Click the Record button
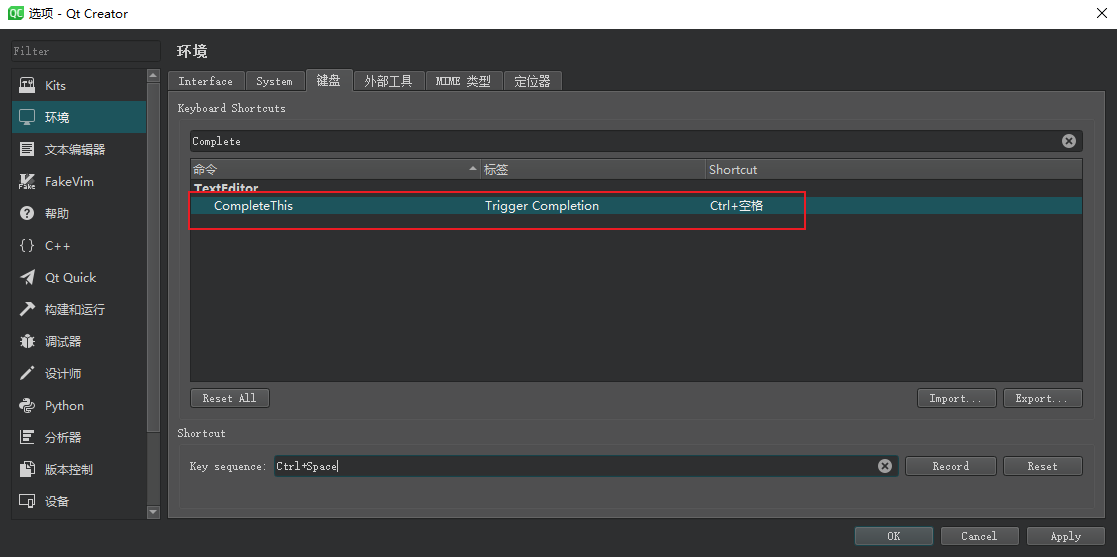The height and width of the screenshot is (557, 1117). 950,466
